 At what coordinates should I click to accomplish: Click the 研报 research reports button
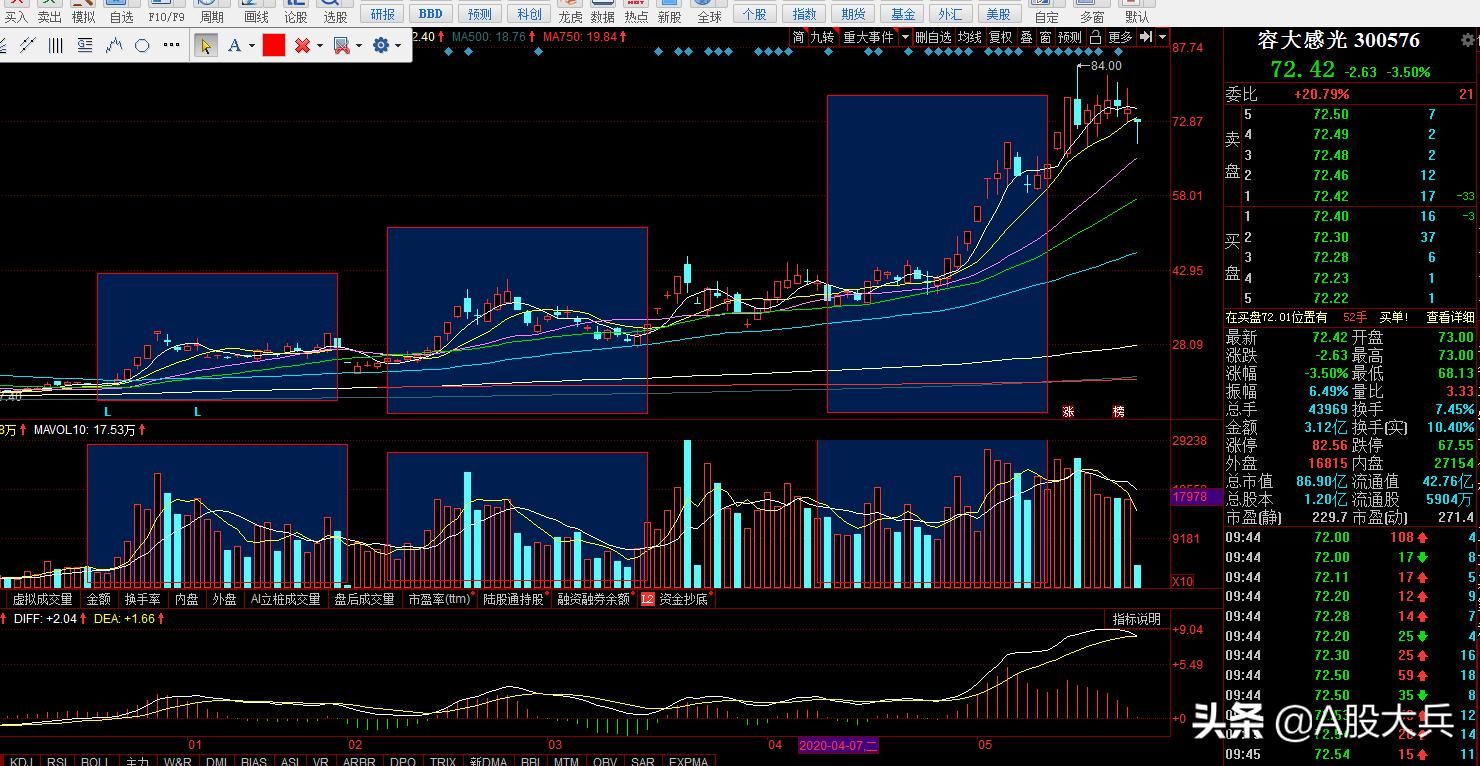pos(382,14)
